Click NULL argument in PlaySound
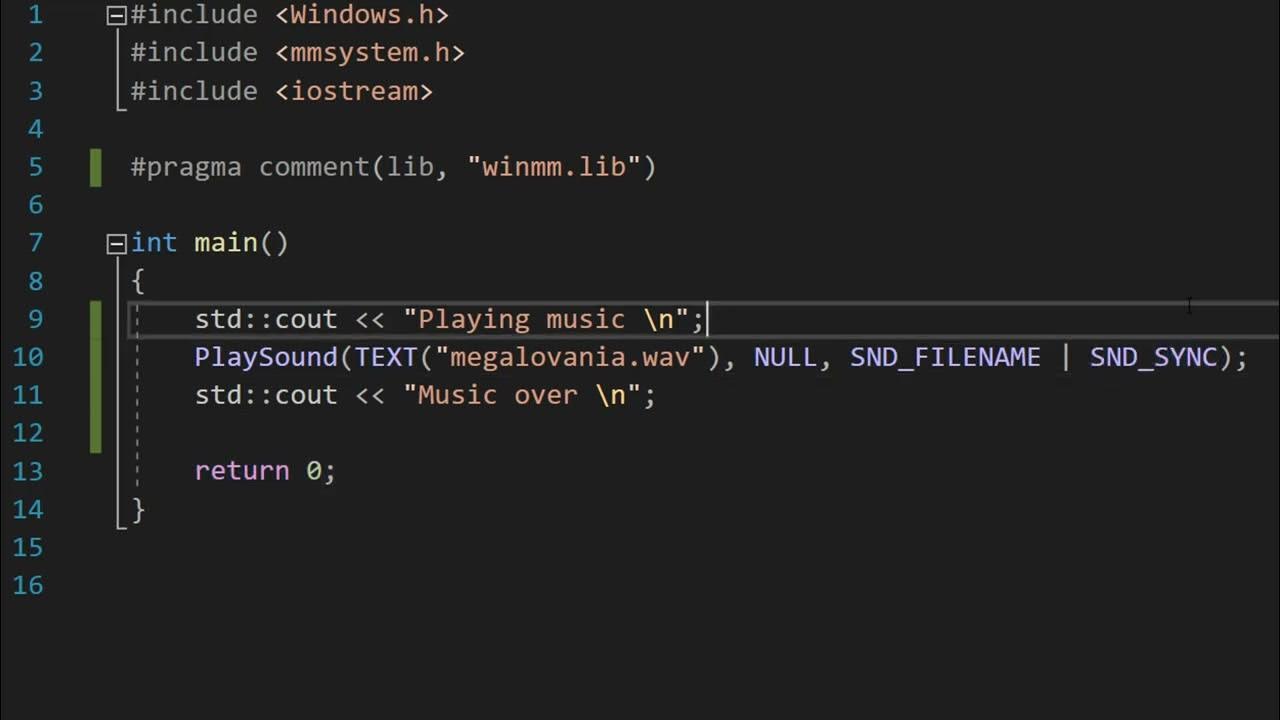The height and width of the screenshot is (720, 1280). 785,357
